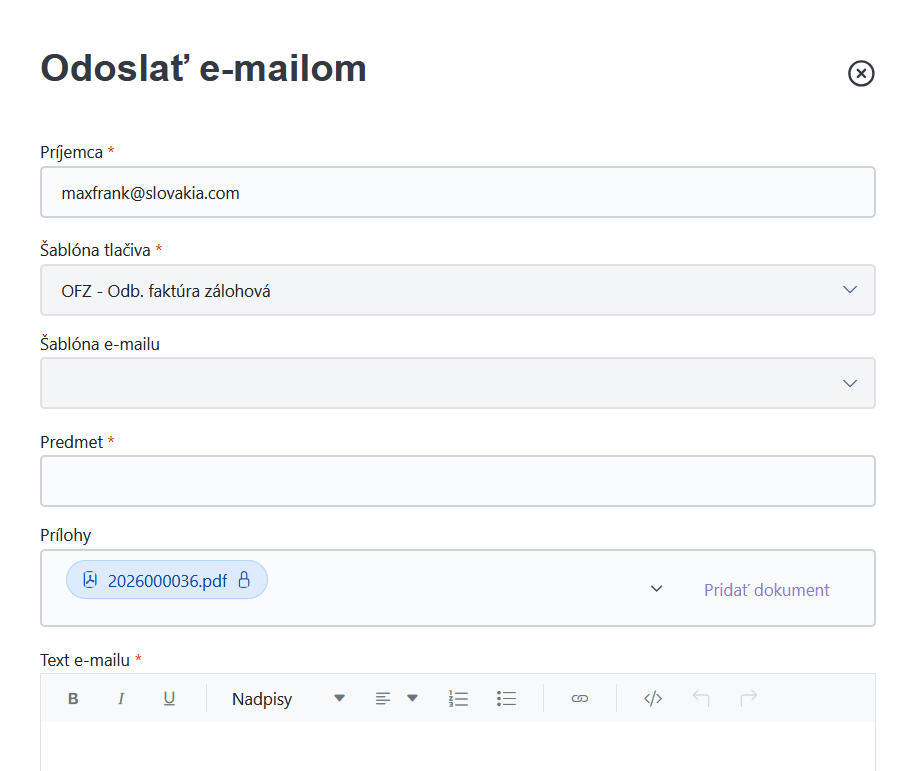Redo the last editor action

(749, 698)
